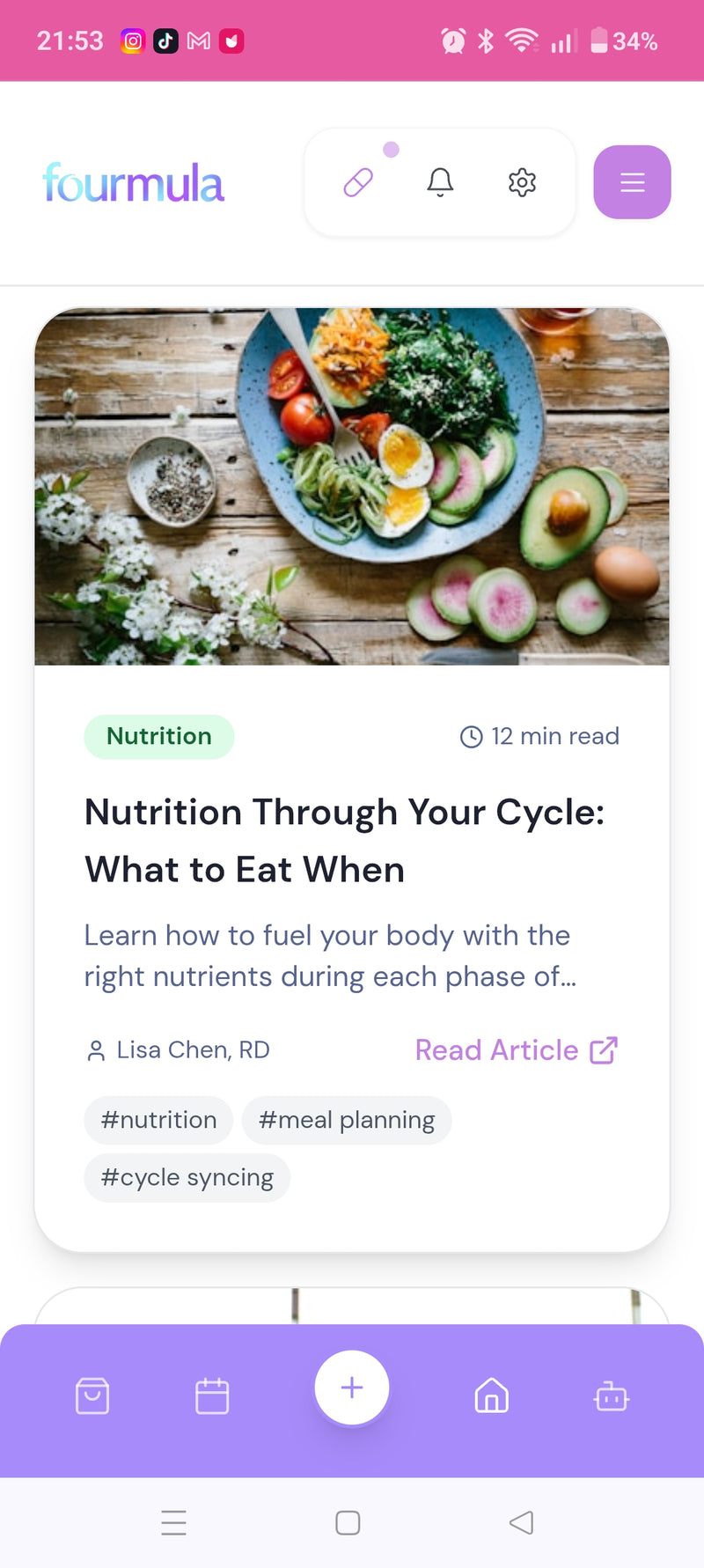The image size is (704, 1568).
Task: Open settings gear icon
Action: pyautogui.click(x=522, y=182)
